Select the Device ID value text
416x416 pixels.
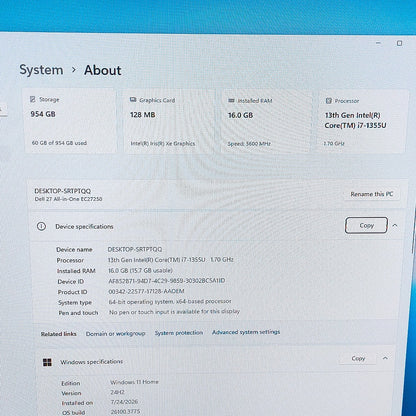pos(167,281)
